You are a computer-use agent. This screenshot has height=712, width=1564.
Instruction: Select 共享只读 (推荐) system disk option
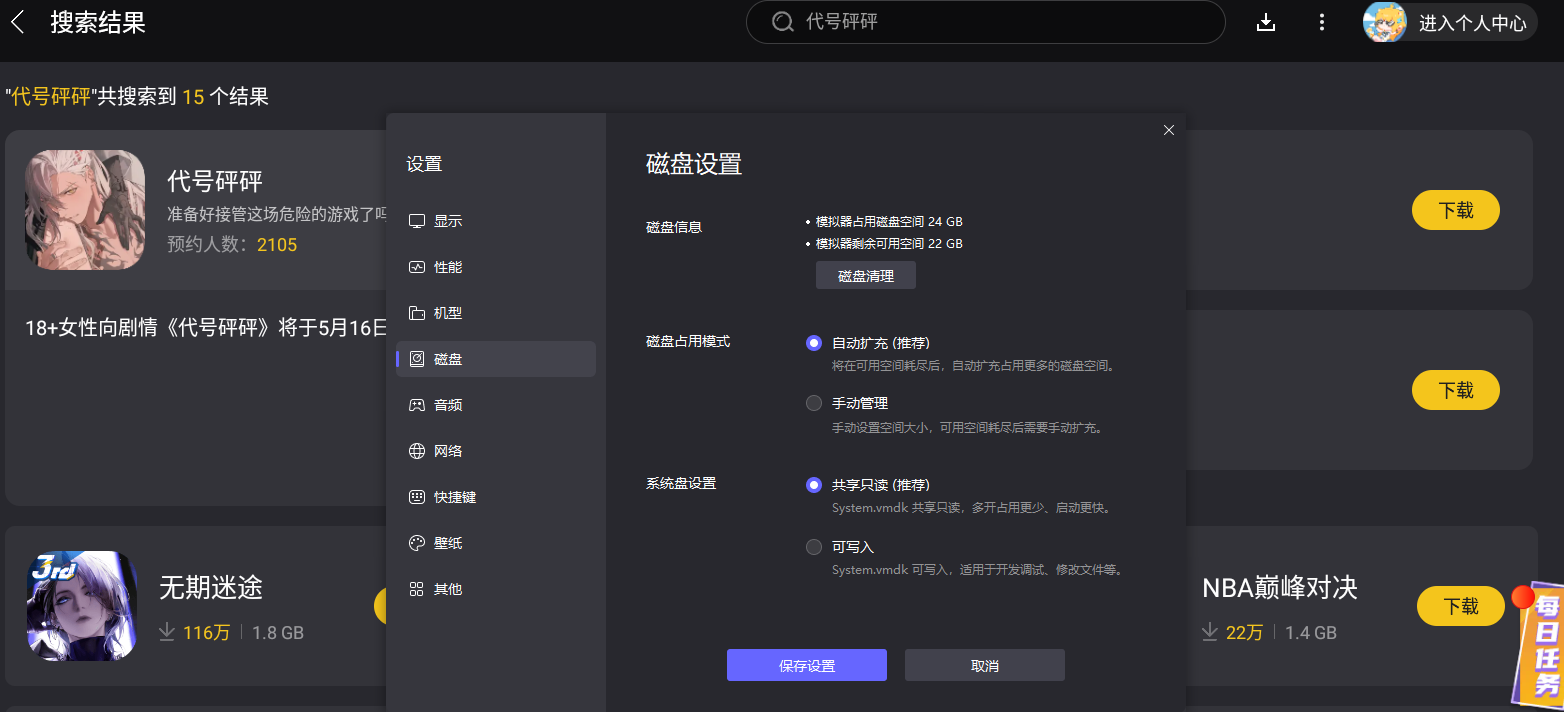(814, 485)
